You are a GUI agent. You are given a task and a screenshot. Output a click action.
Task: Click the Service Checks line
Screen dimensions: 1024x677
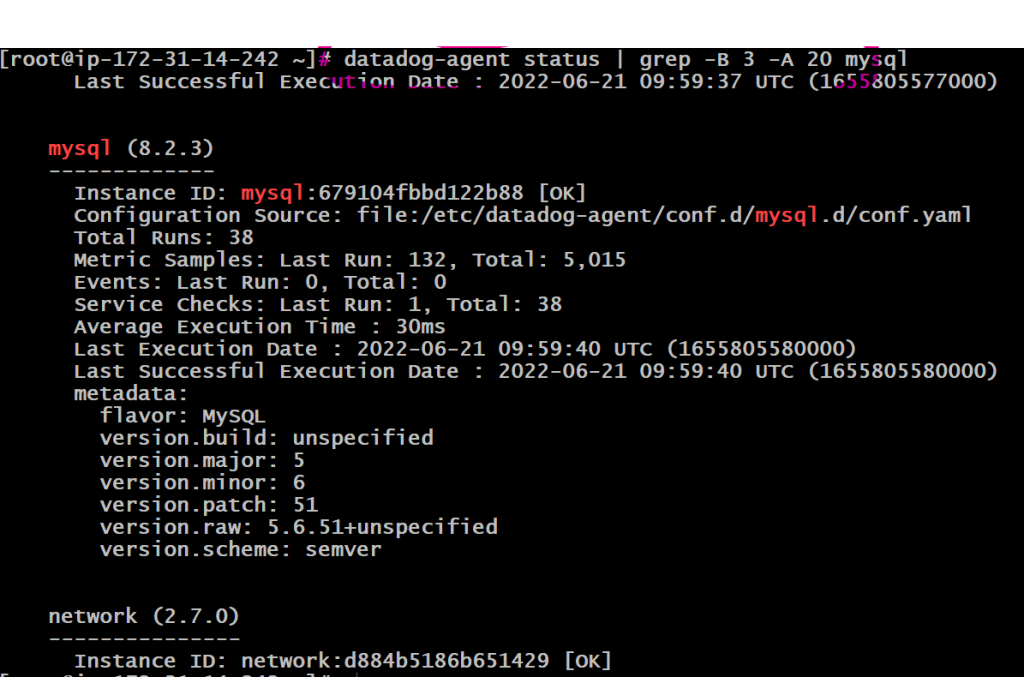click(x=317, y=304)
